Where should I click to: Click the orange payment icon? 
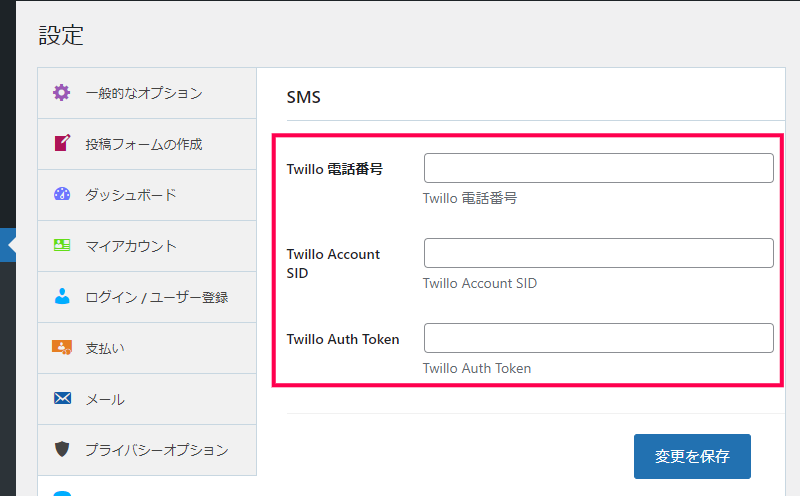62,348
